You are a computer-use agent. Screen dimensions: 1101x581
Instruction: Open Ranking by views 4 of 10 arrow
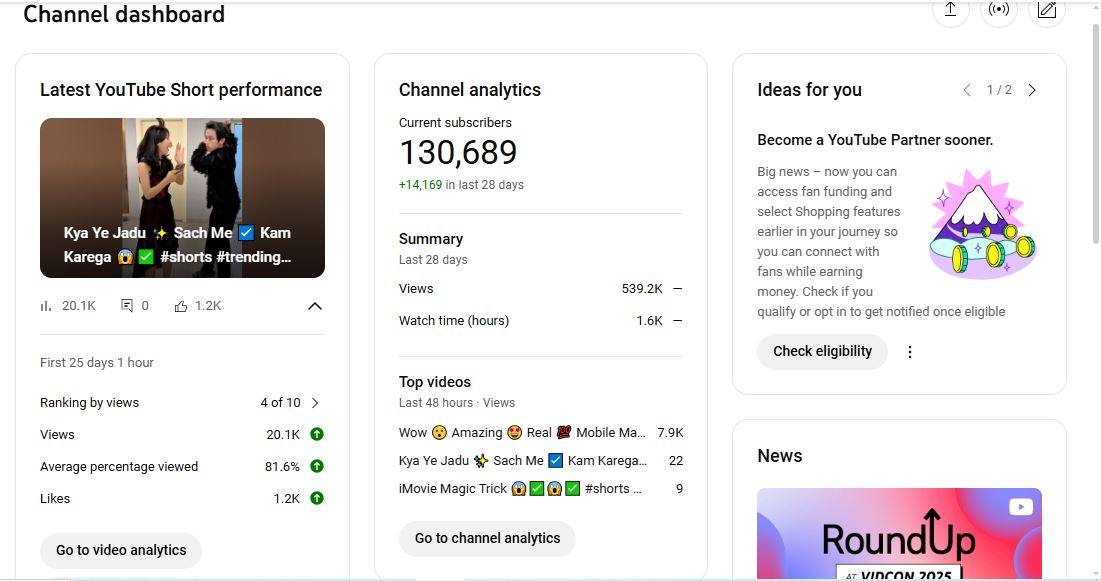coord(315,403)
